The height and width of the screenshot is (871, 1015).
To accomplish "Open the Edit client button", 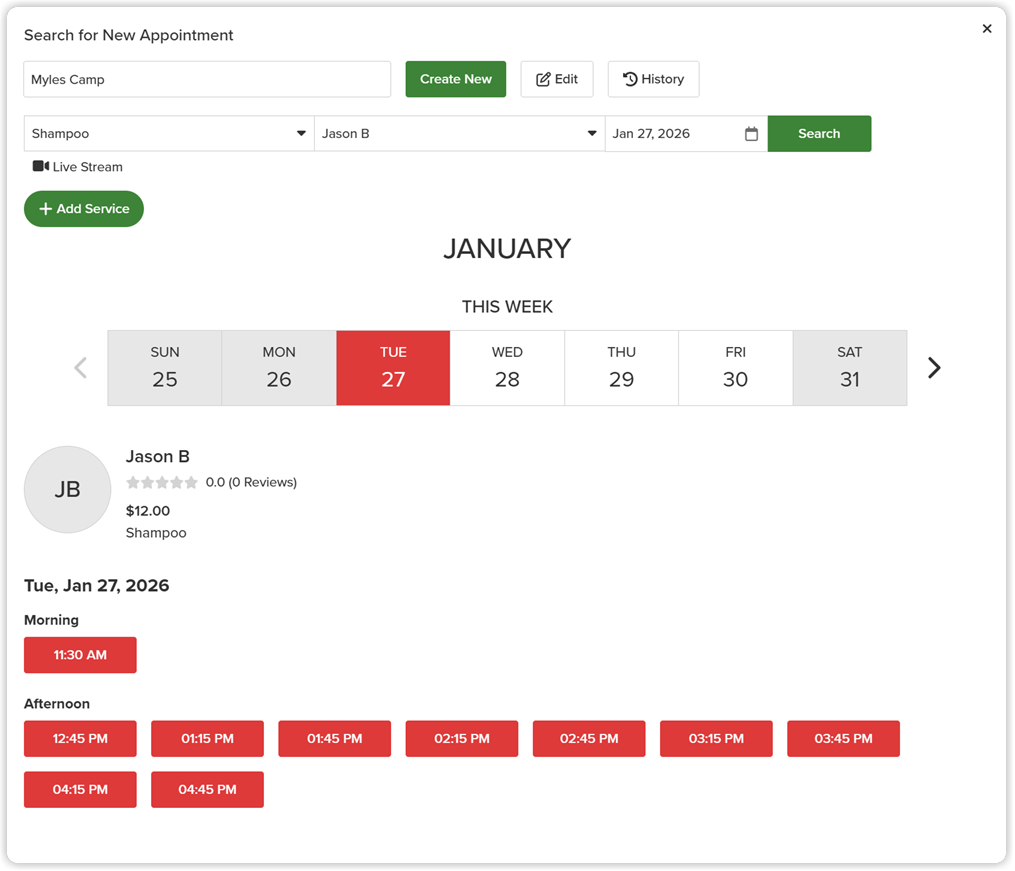I will click(557, 79).
